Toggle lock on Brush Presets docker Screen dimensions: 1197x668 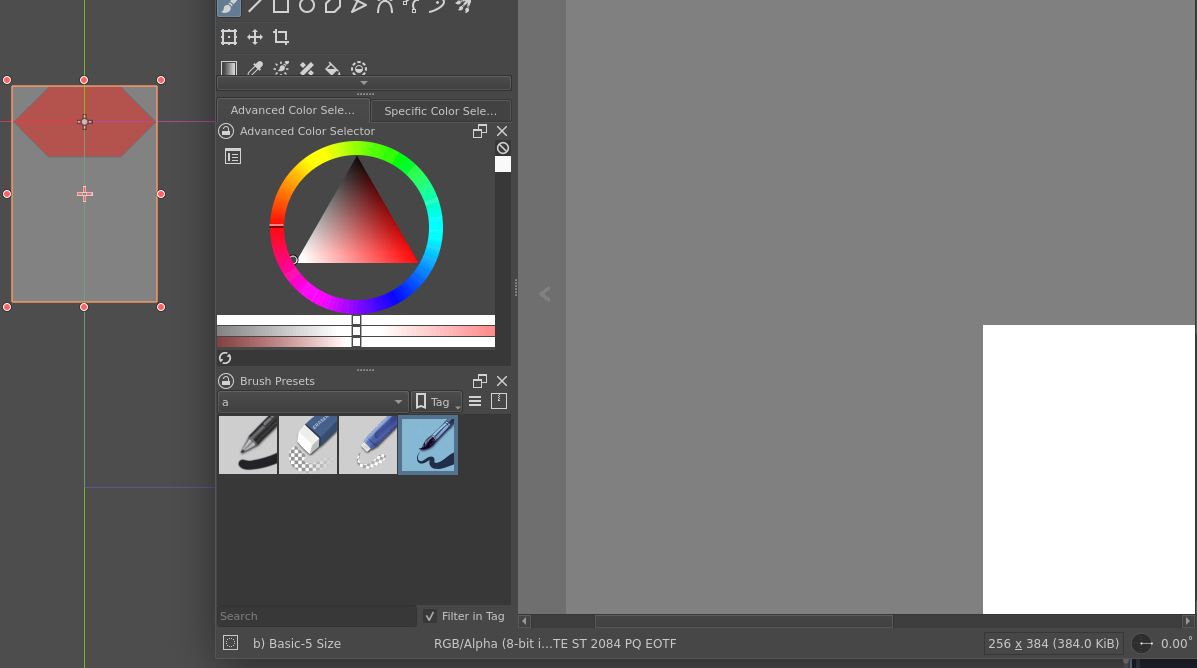pos(226,381)
